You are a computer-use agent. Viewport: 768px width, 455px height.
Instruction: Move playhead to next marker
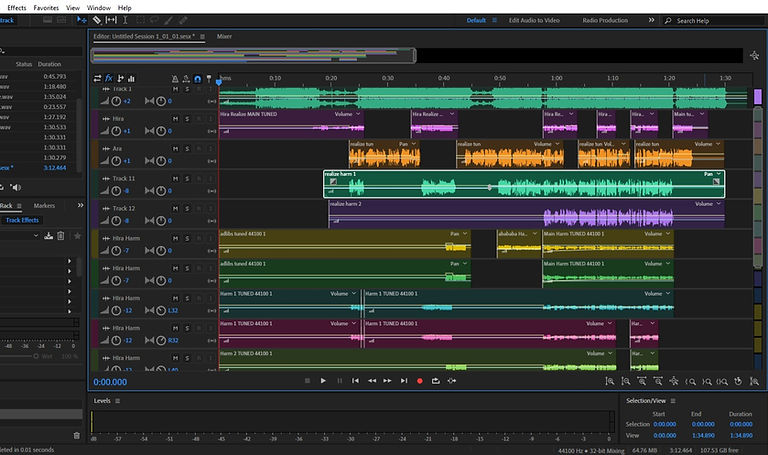coord(404,381)
